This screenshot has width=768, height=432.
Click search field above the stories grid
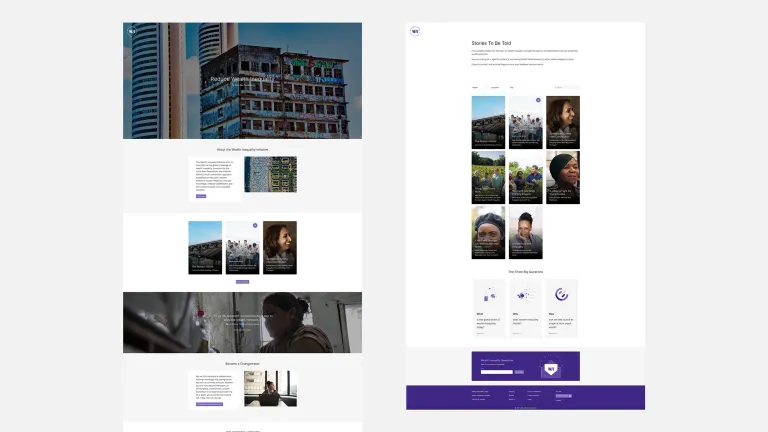coord(566,87)
